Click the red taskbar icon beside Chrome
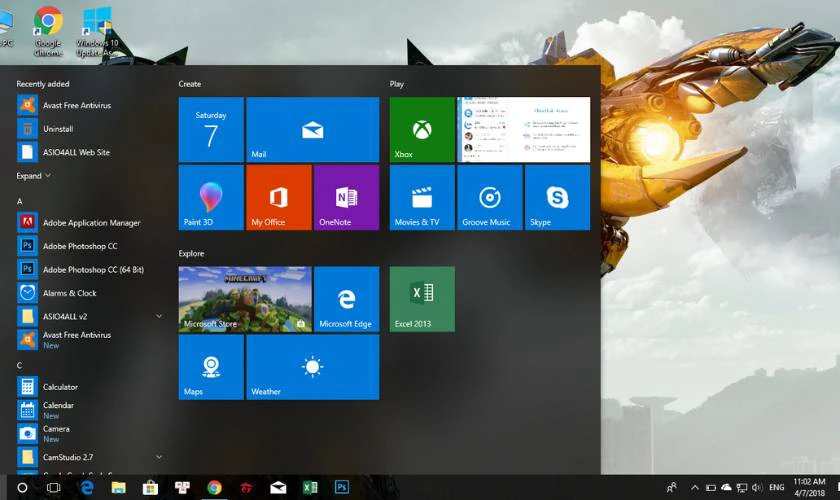The image size is (840, 500). [246, 488]
